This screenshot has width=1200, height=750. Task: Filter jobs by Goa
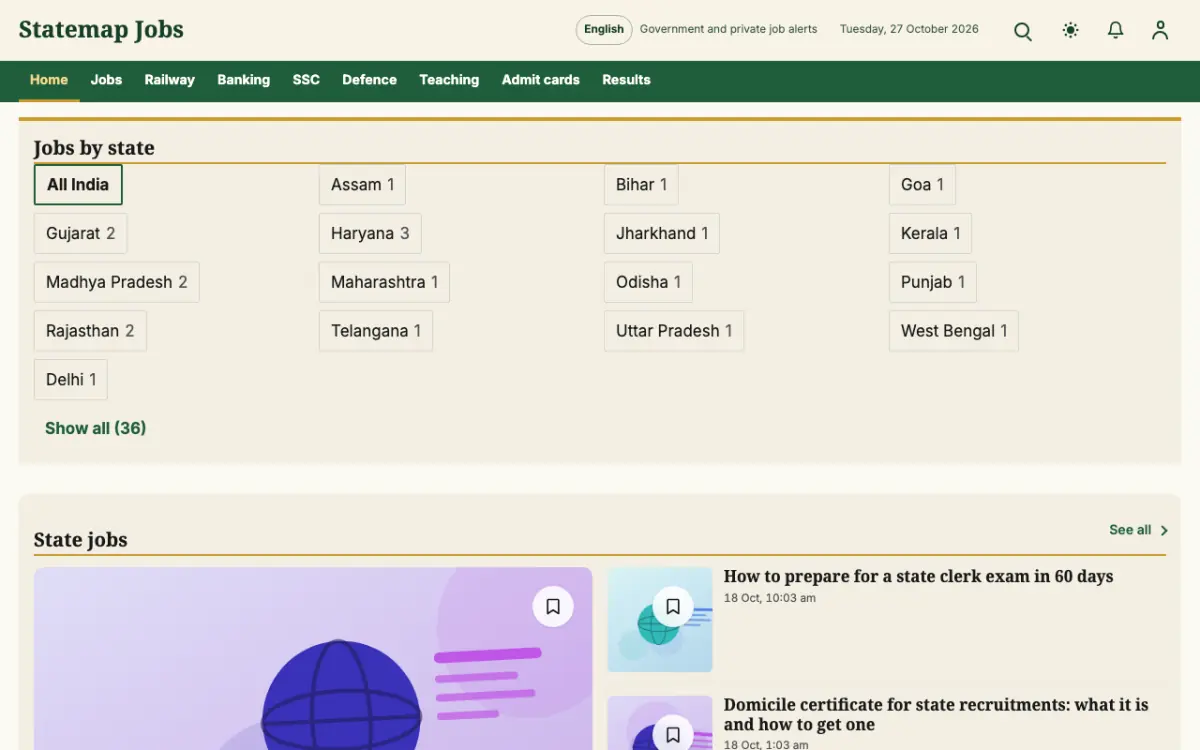[x=922, y=185]
